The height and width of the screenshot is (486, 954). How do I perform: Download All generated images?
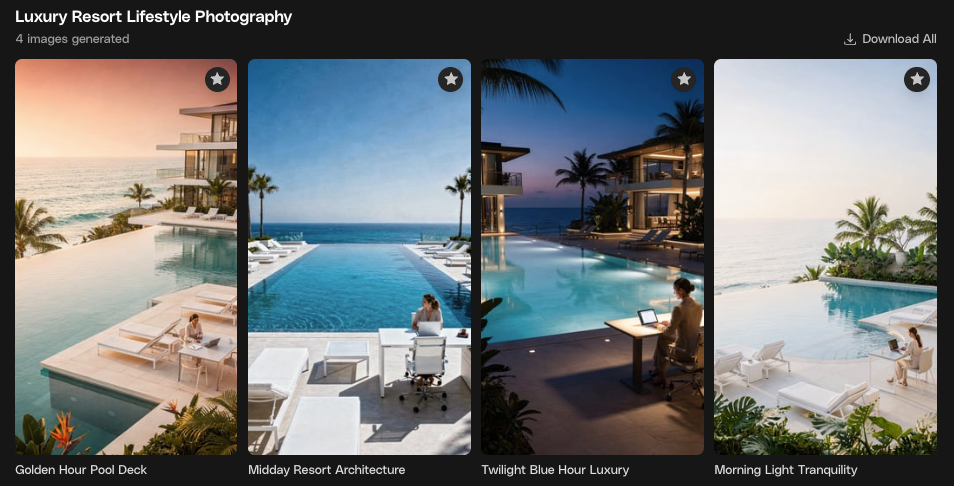click(x=890, y=39)
